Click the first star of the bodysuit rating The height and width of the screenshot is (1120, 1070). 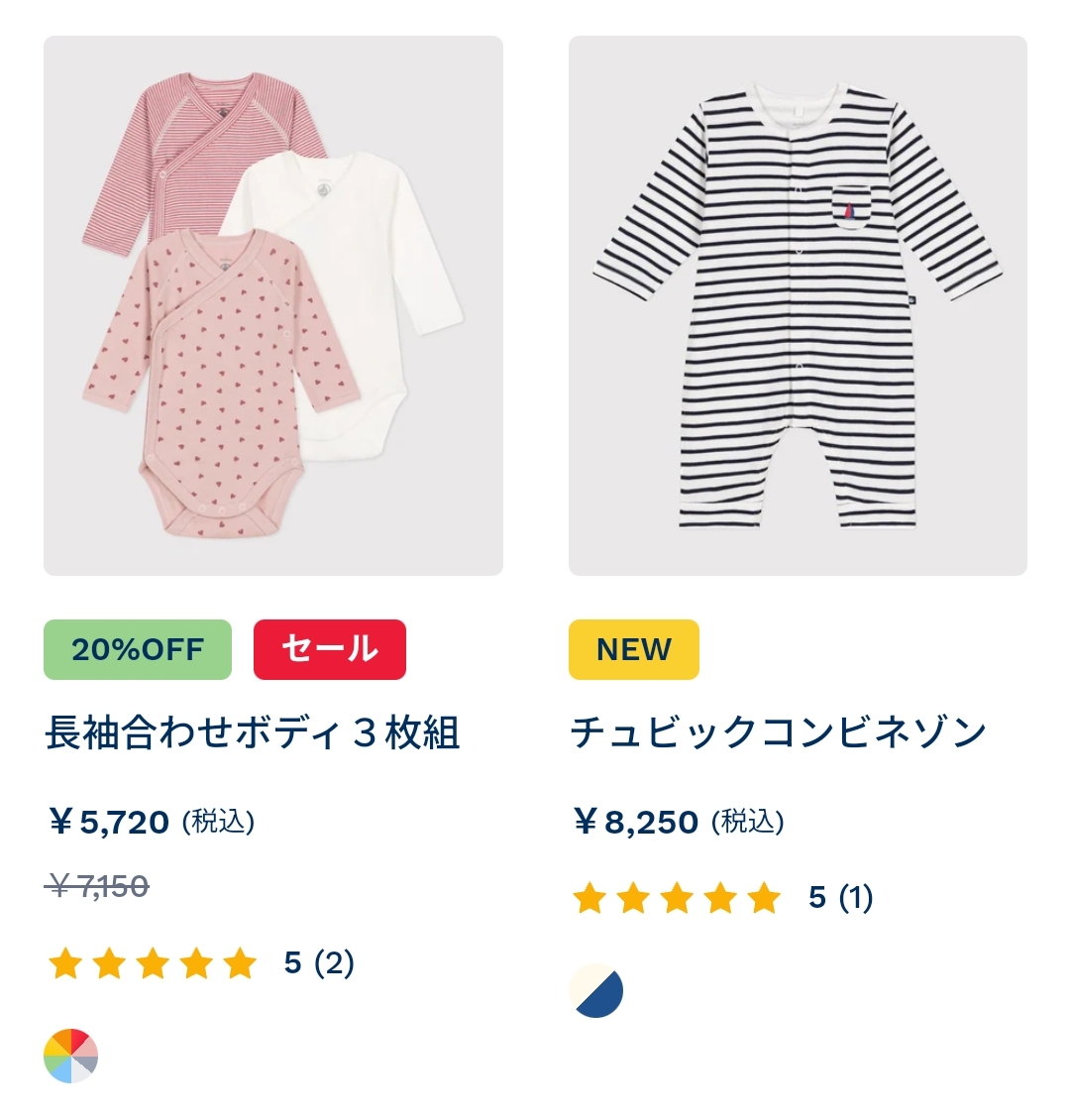(x=65, y=962)
